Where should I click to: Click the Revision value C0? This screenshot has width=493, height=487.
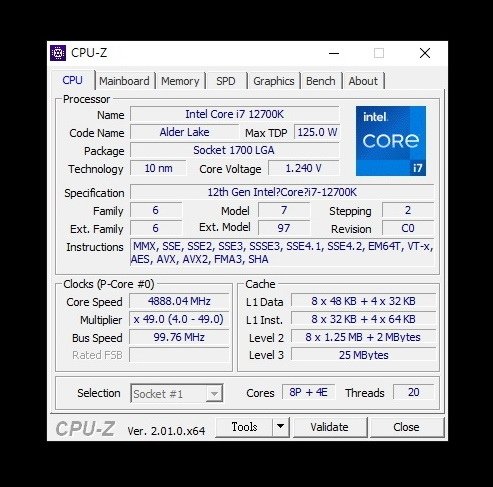click(408, 228)
